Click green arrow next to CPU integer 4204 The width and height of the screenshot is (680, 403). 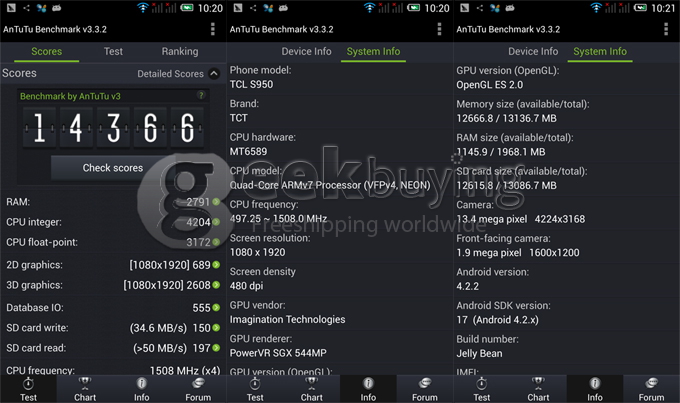(x=216, y=222)
